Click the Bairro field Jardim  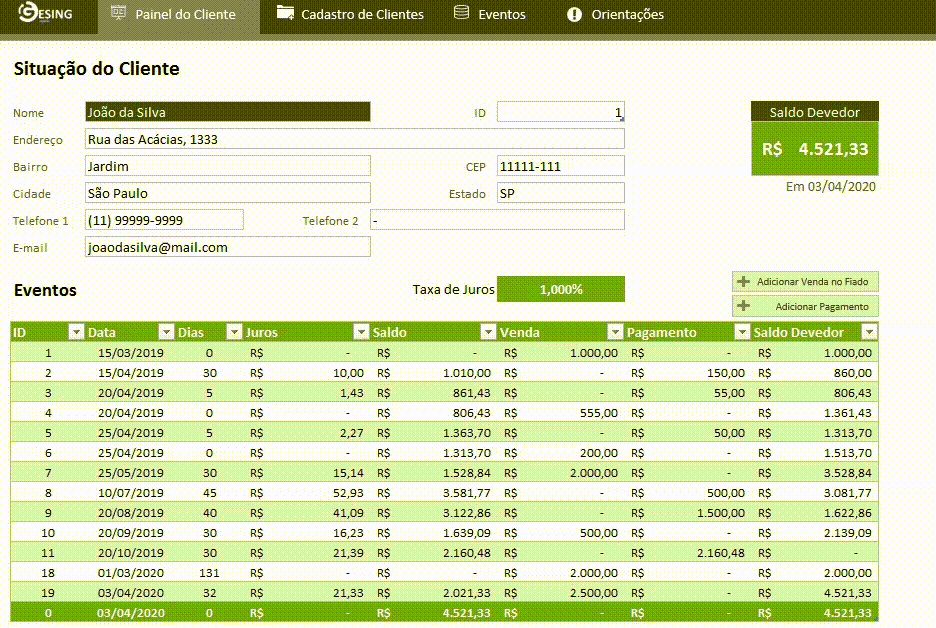(x=227, y=165)
